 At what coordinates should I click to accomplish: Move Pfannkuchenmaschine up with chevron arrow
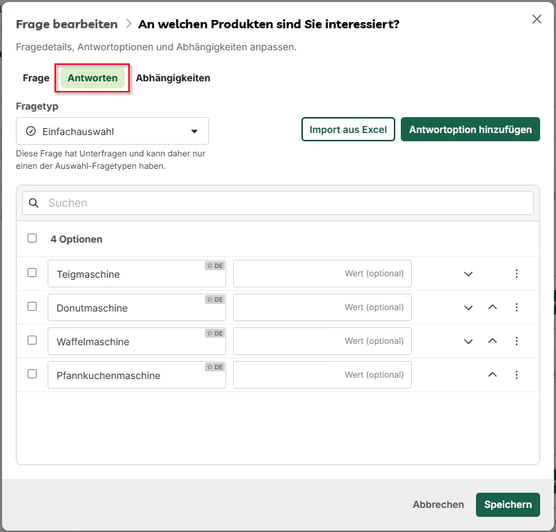coord(492,375)
